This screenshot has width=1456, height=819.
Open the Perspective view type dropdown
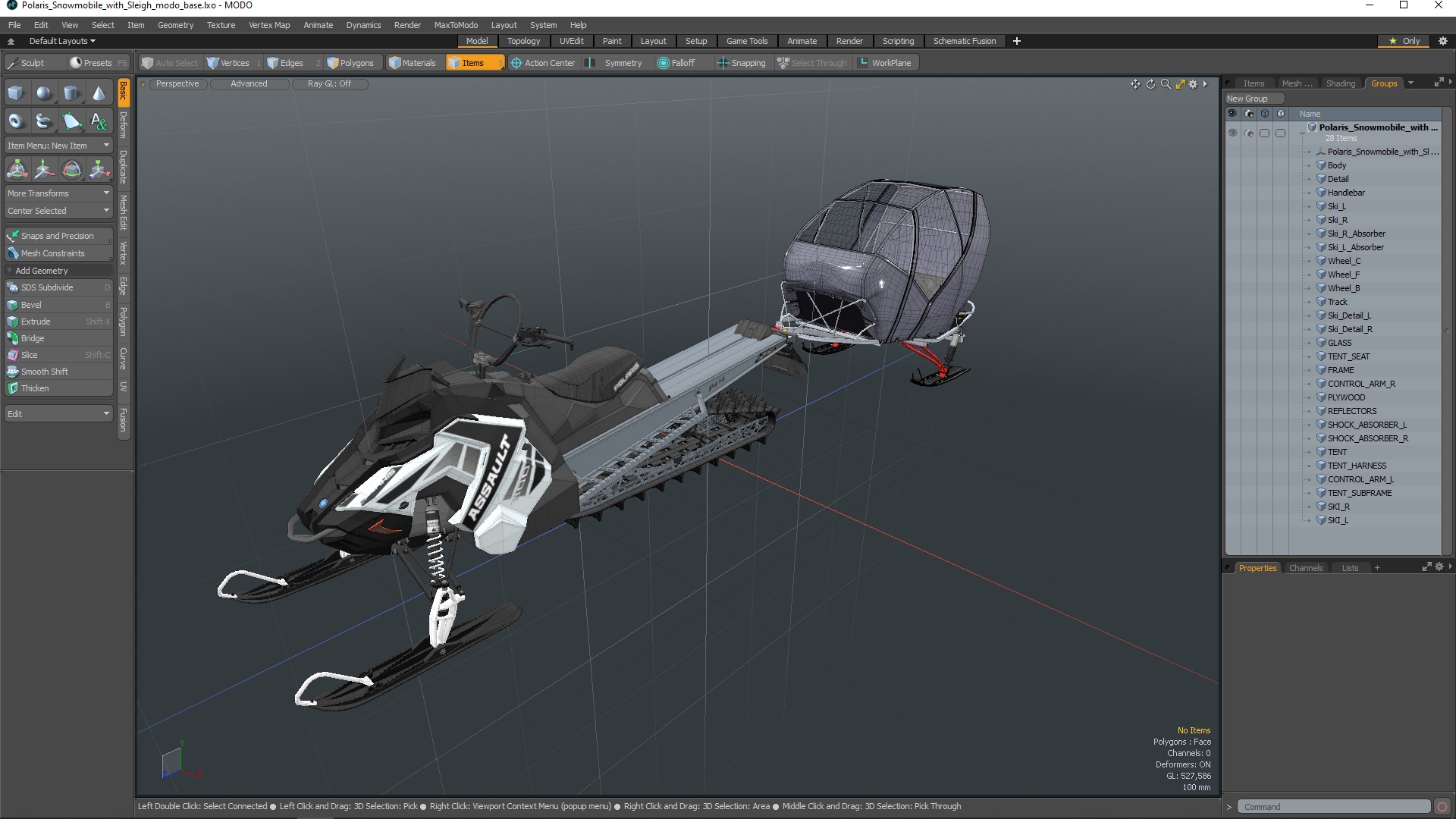click(177, 84)
